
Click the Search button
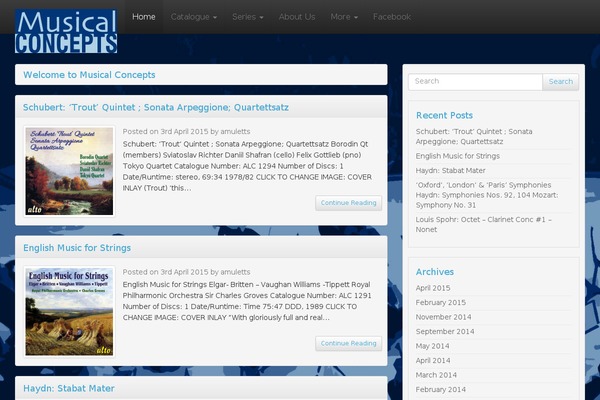tap(561, 82)
